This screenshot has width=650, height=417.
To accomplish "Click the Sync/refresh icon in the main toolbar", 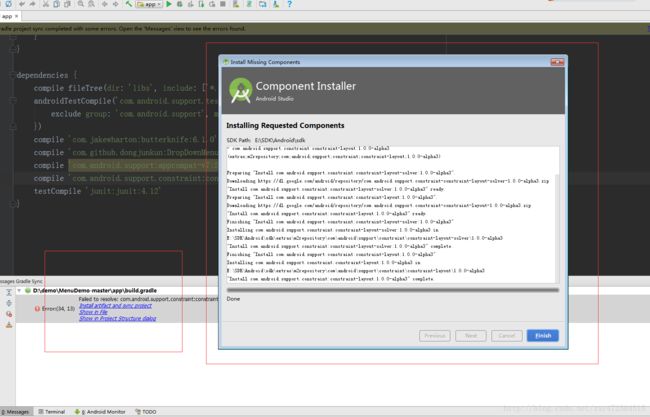I will click(8, 4).
